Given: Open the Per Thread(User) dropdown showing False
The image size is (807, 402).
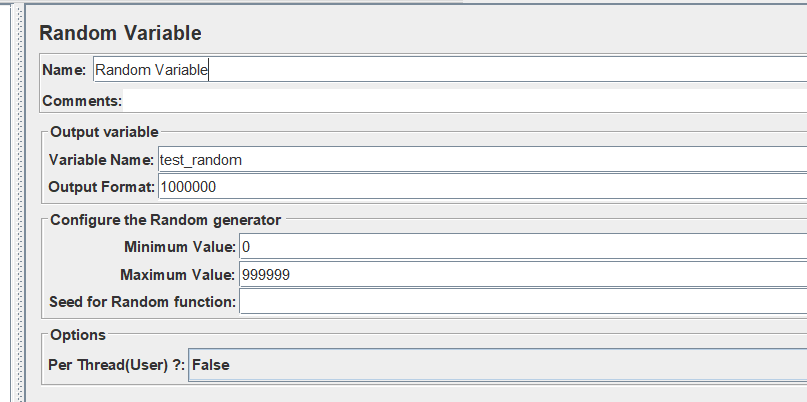Looking at the screenshot, I should tap(497, 365).
